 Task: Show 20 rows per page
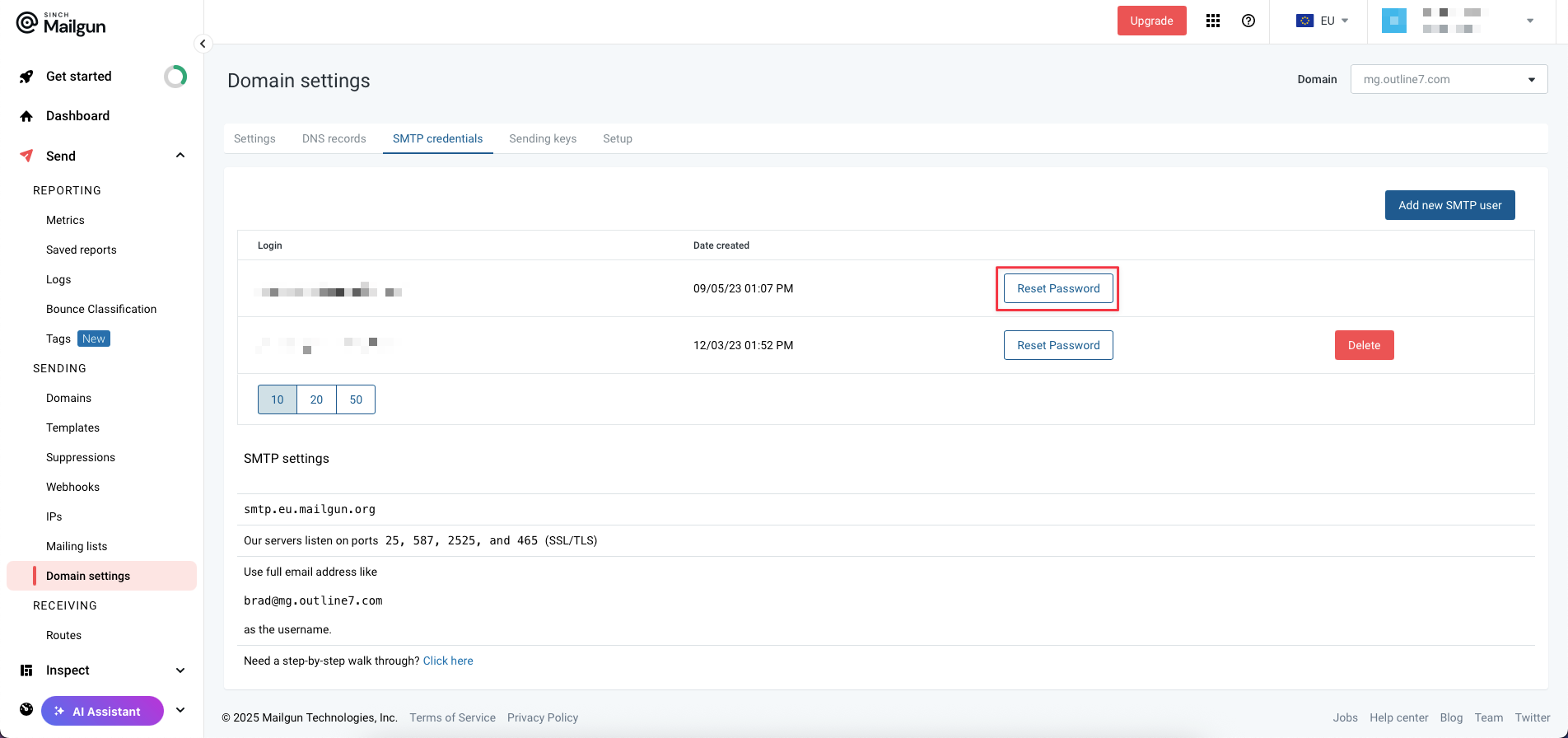[x=317, y=399]
